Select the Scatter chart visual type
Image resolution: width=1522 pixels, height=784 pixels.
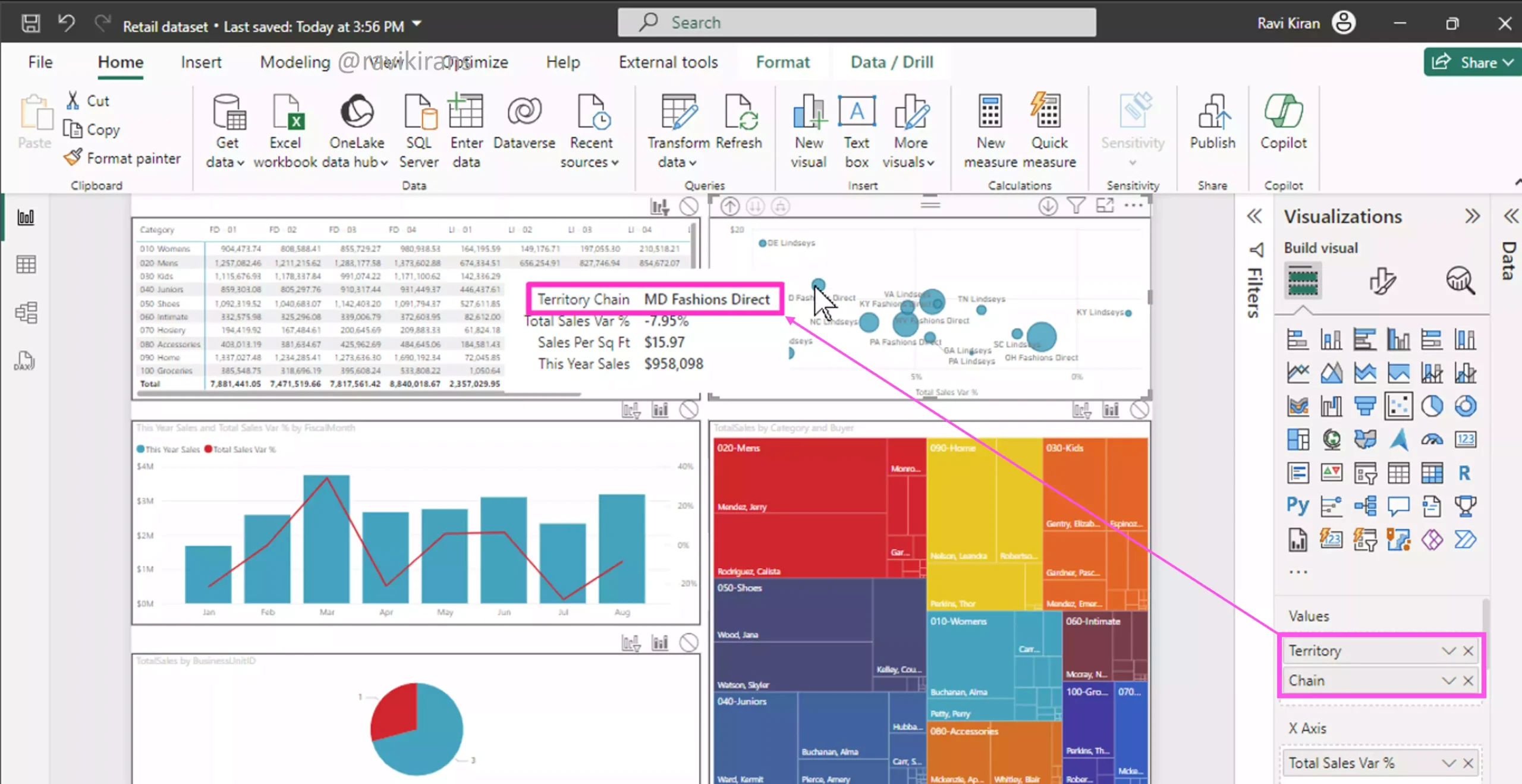pyautogui.click(x=1398, y=407)
